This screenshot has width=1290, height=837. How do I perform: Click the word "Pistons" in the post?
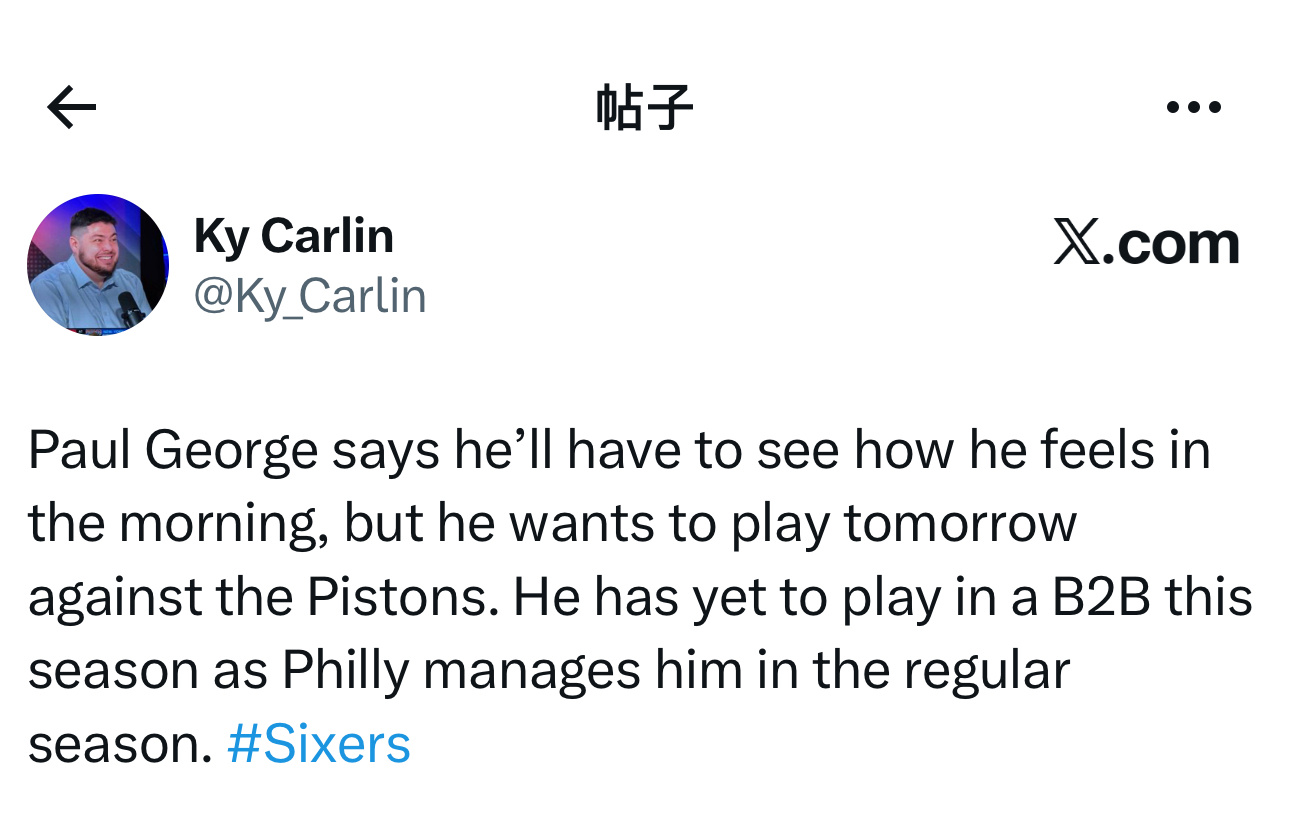tap(399, 597)
